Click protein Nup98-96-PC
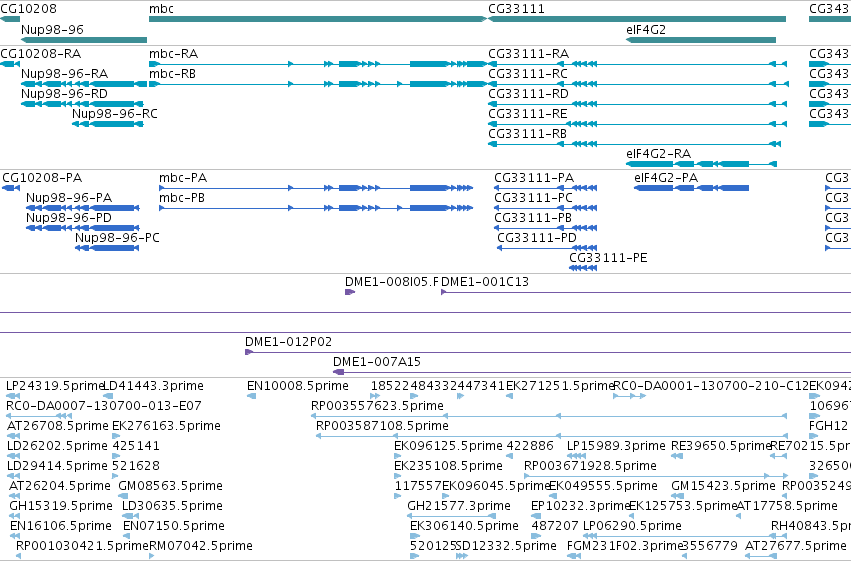The image size is (851, 561). tap(107, 248)
